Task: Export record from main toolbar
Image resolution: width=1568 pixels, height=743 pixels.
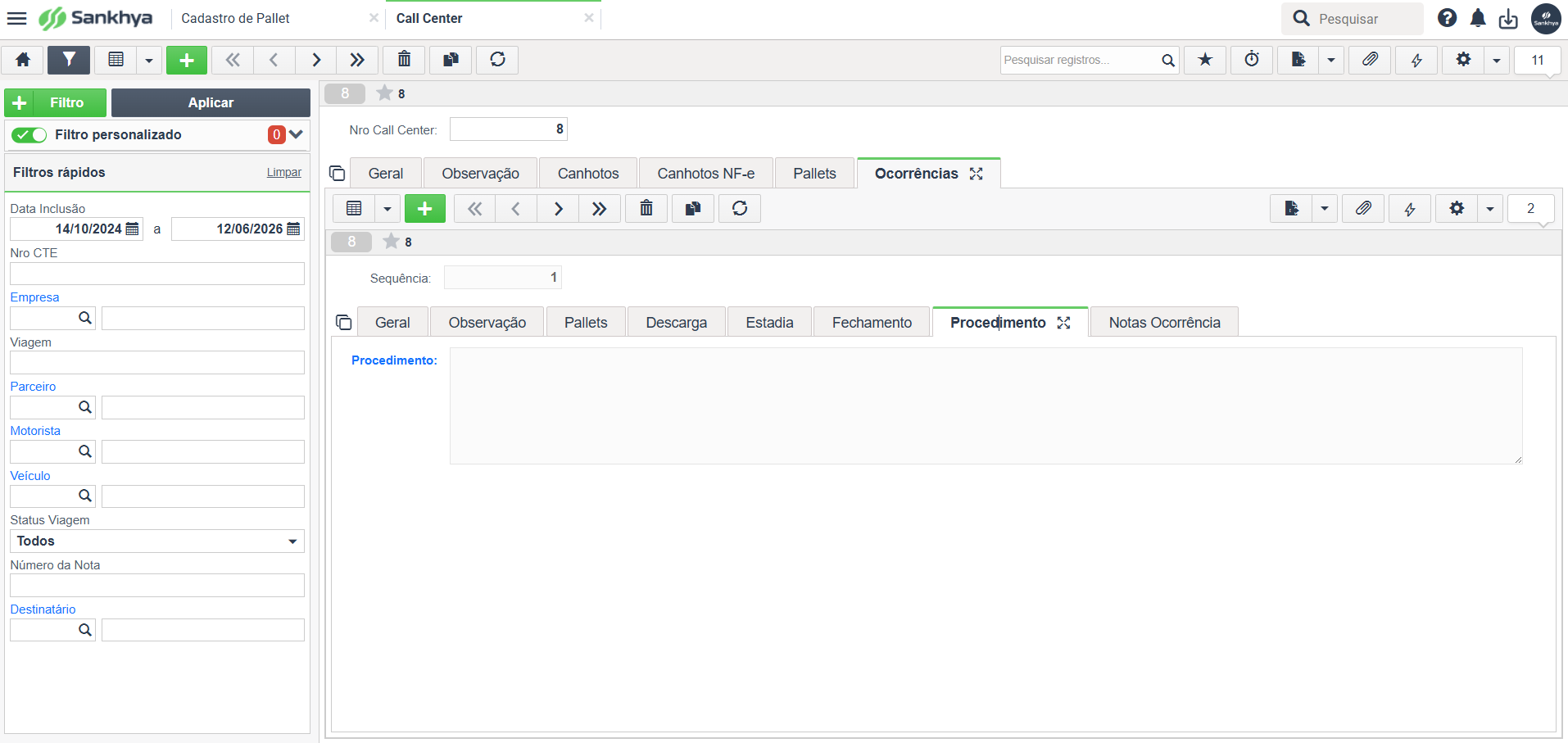Action: [x=1298, y=60]
